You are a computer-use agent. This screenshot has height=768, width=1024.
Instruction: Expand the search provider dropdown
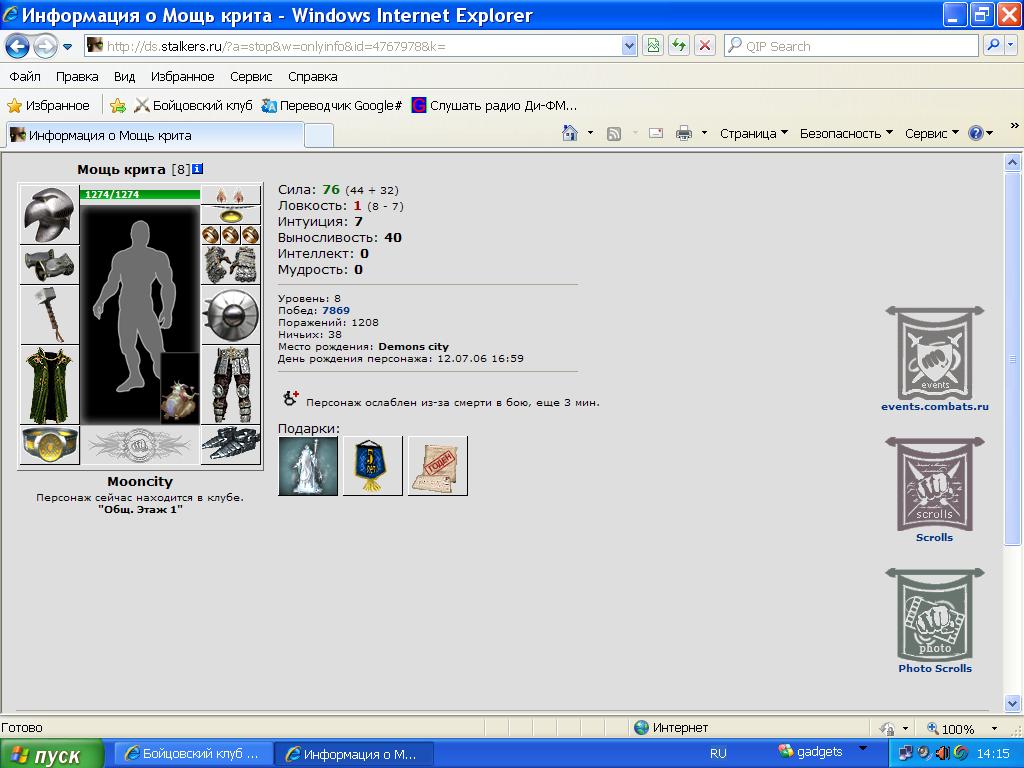click(1011, 46)
